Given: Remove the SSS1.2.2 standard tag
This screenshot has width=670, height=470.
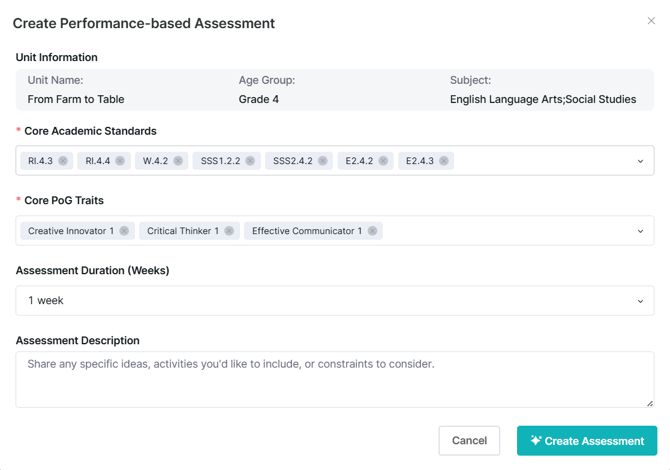Looking at the screenshot, I should [x=250, y=161].
